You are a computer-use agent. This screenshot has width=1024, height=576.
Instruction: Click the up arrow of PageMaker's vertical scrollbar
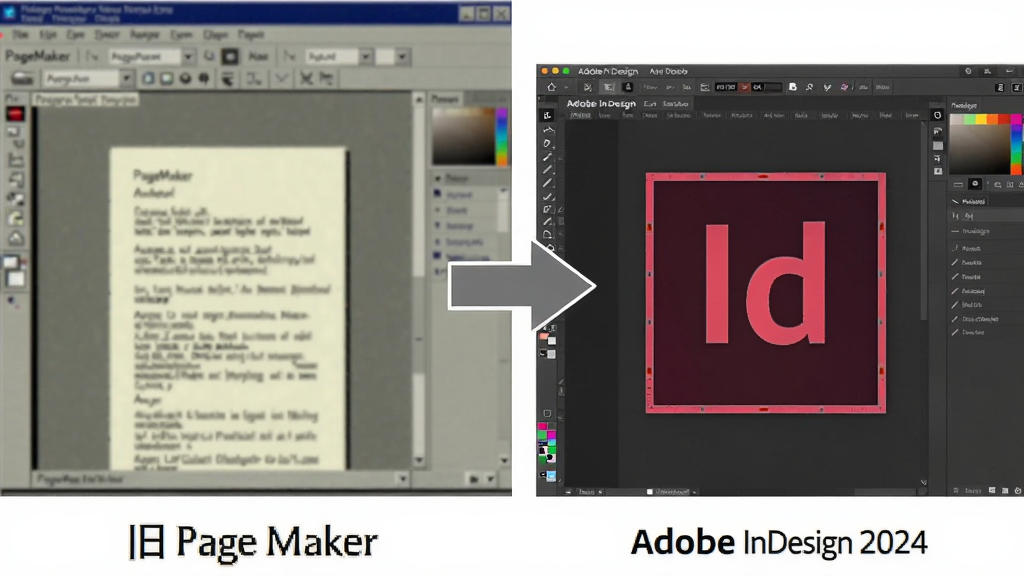419,100
